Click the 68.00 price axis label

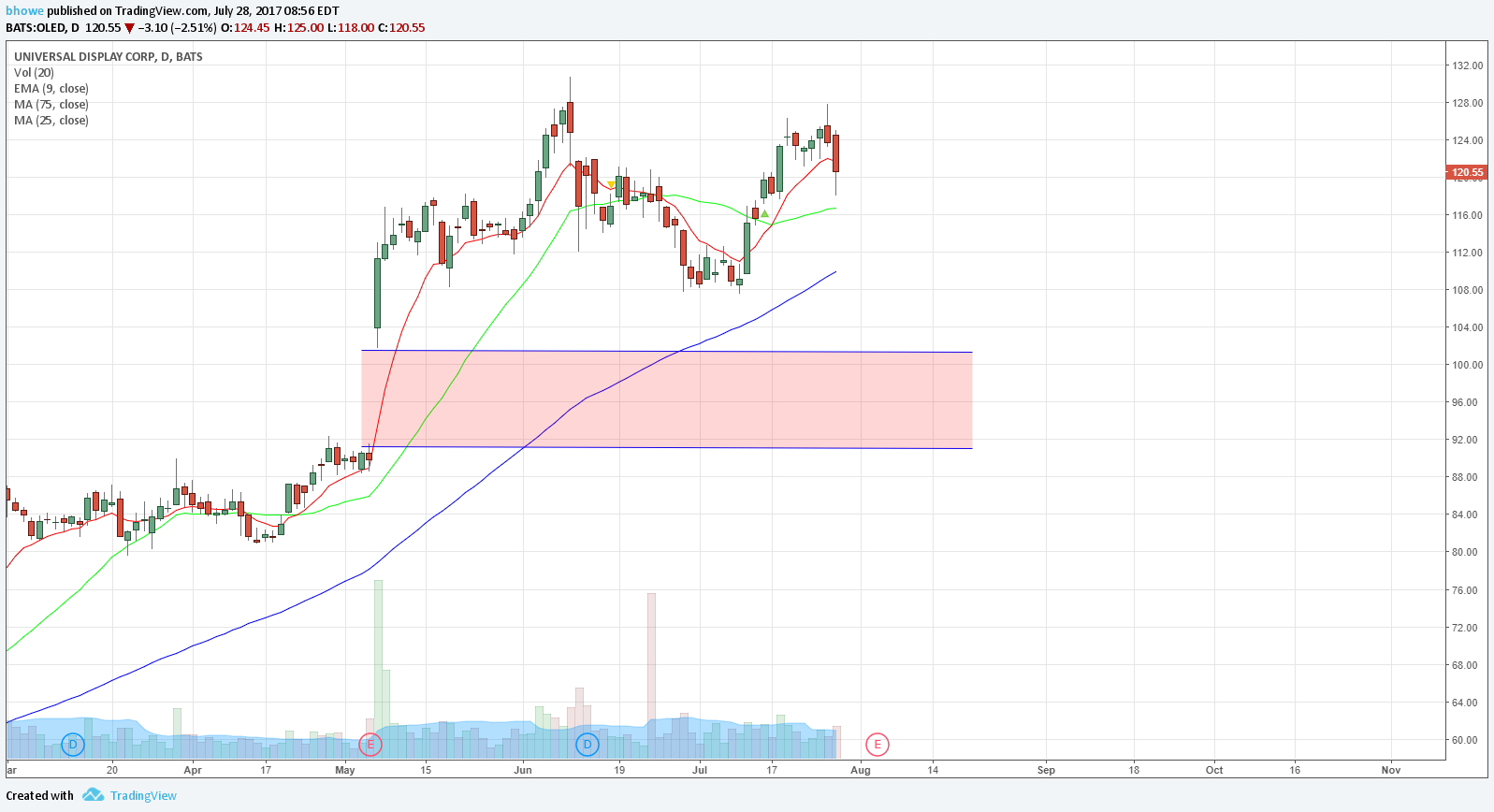1467,665
